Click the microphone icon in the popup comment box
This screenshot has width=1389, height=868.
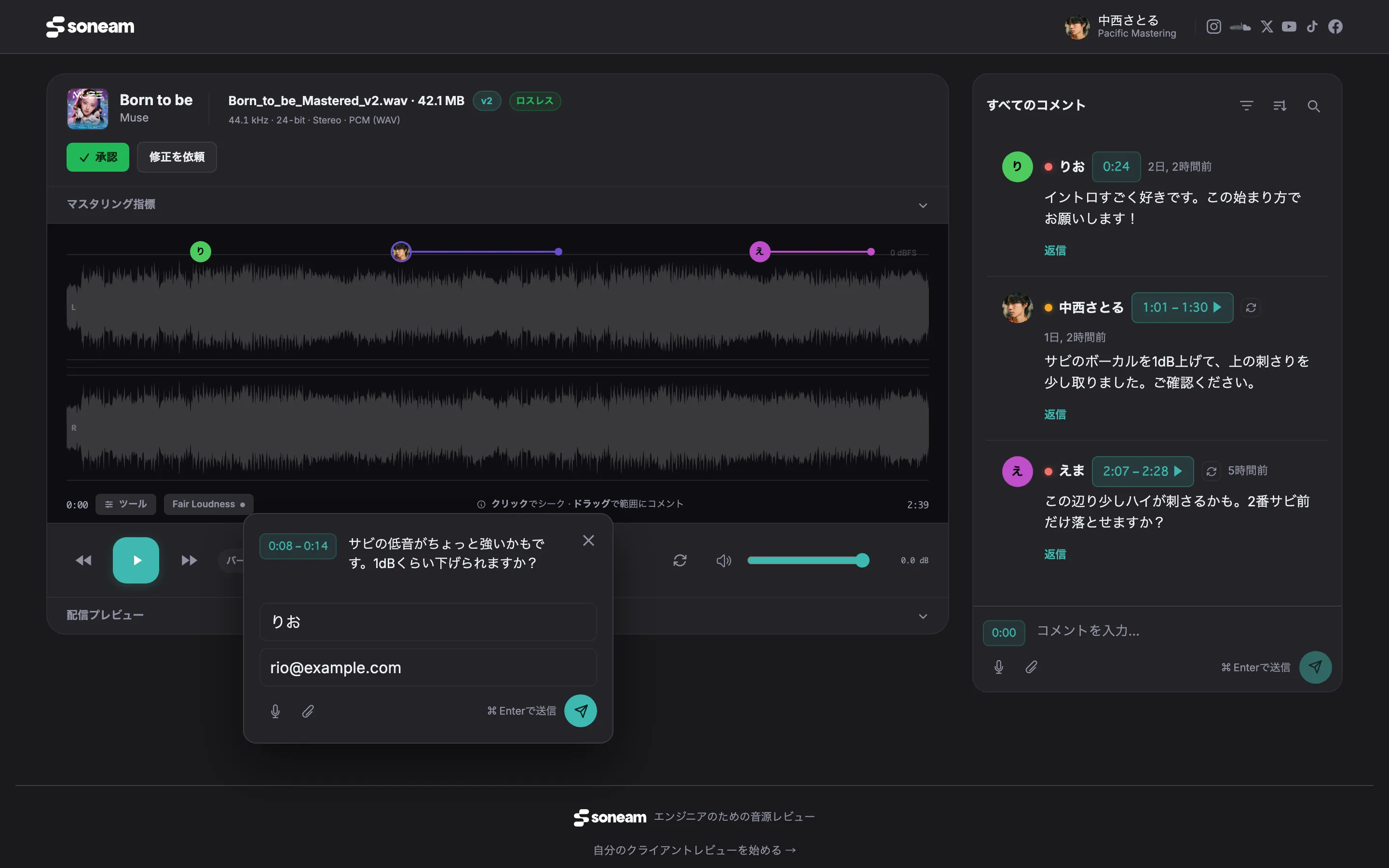click(275, 711)
